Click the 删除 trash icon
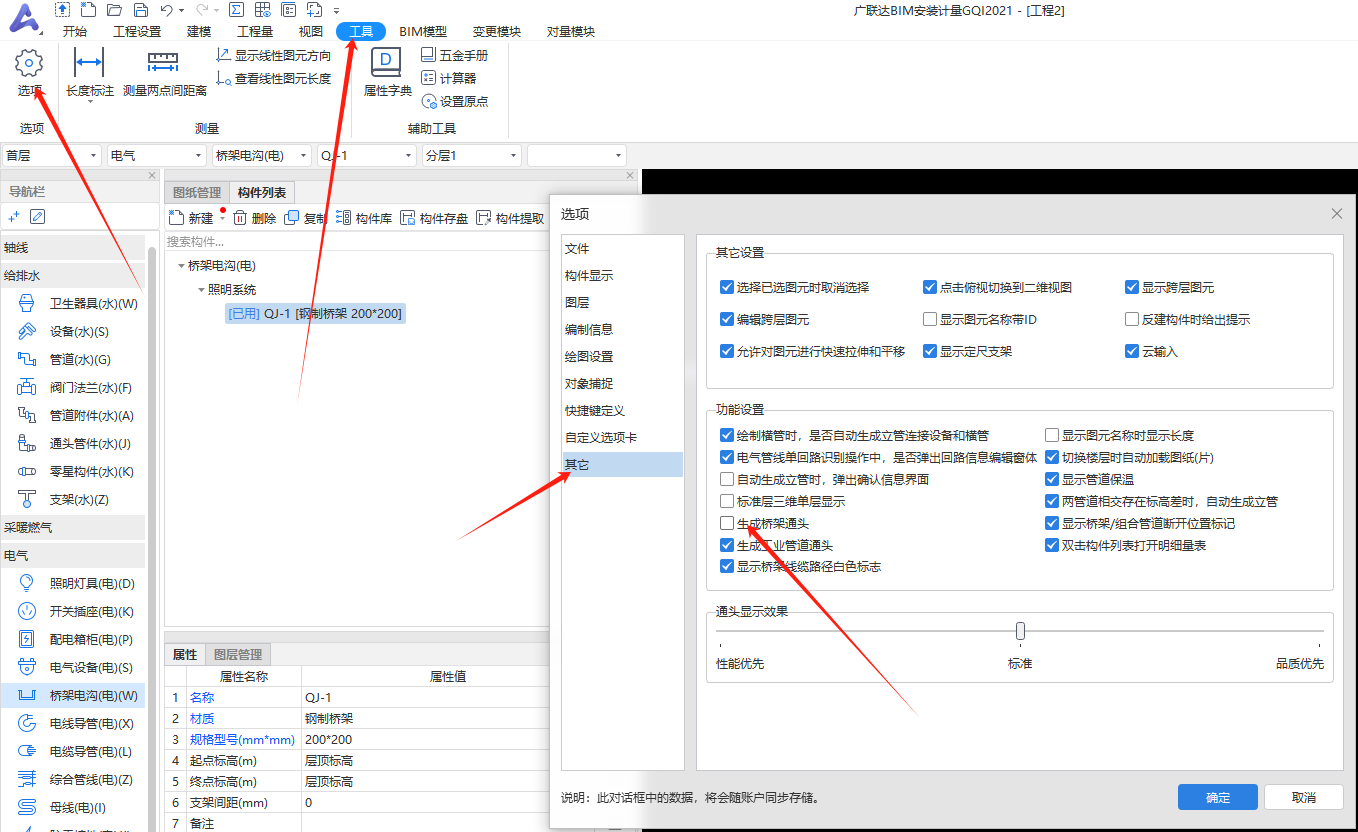 (240, 218)
